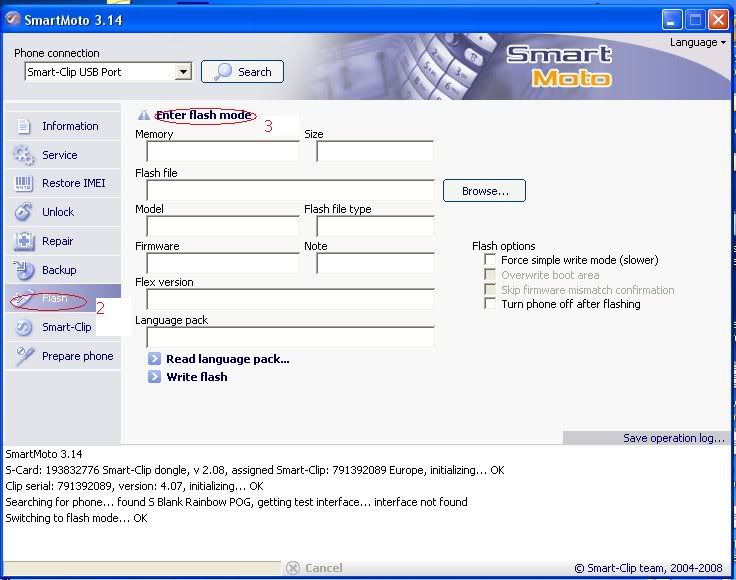Open the Smart-Clip section
The image size is (736, 580).
tap(62, 327)
